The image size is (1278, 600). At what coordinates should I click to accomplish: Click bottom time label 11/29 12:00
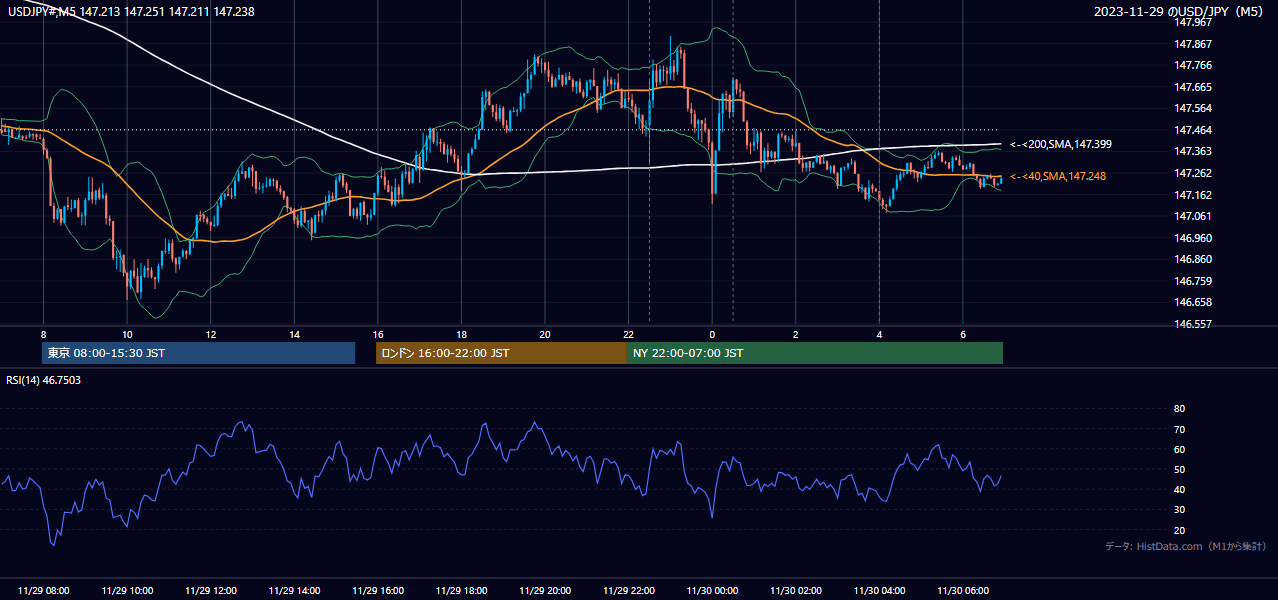(211, 591)
